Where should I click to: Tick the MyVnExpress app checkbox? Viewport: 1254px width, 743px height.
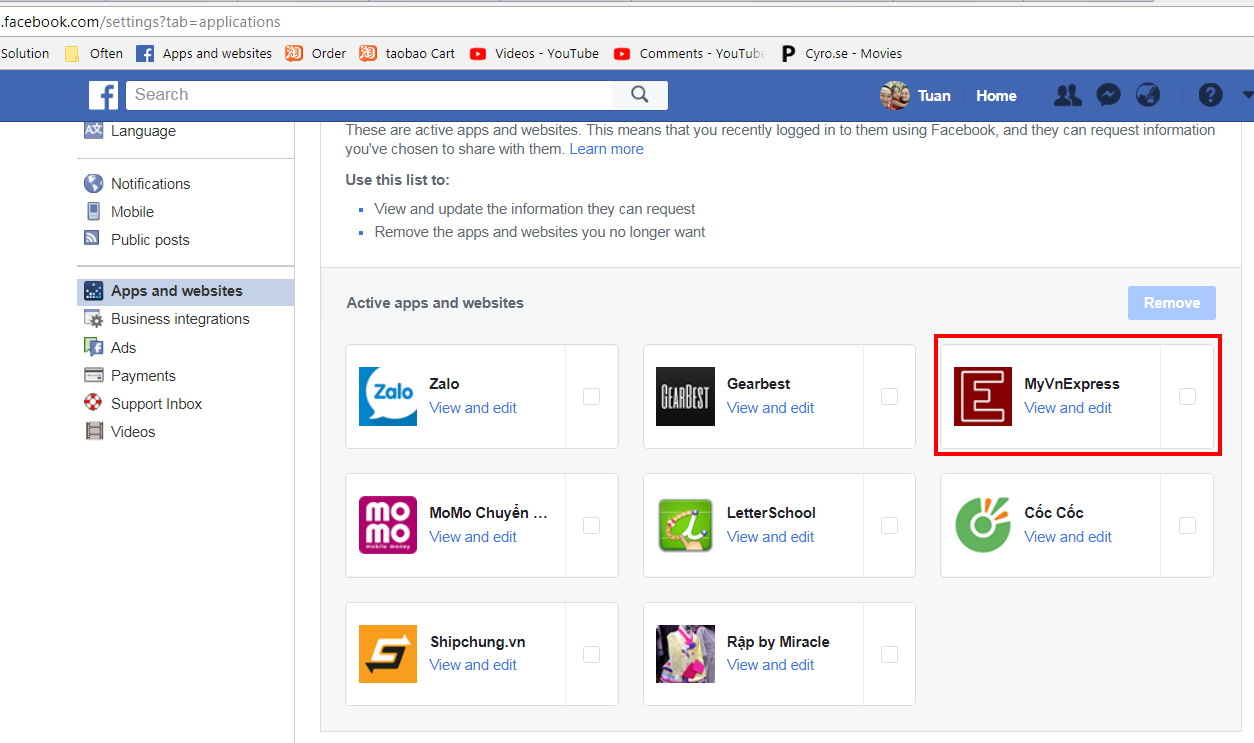pyautogui.click(x=1187, y=396)
